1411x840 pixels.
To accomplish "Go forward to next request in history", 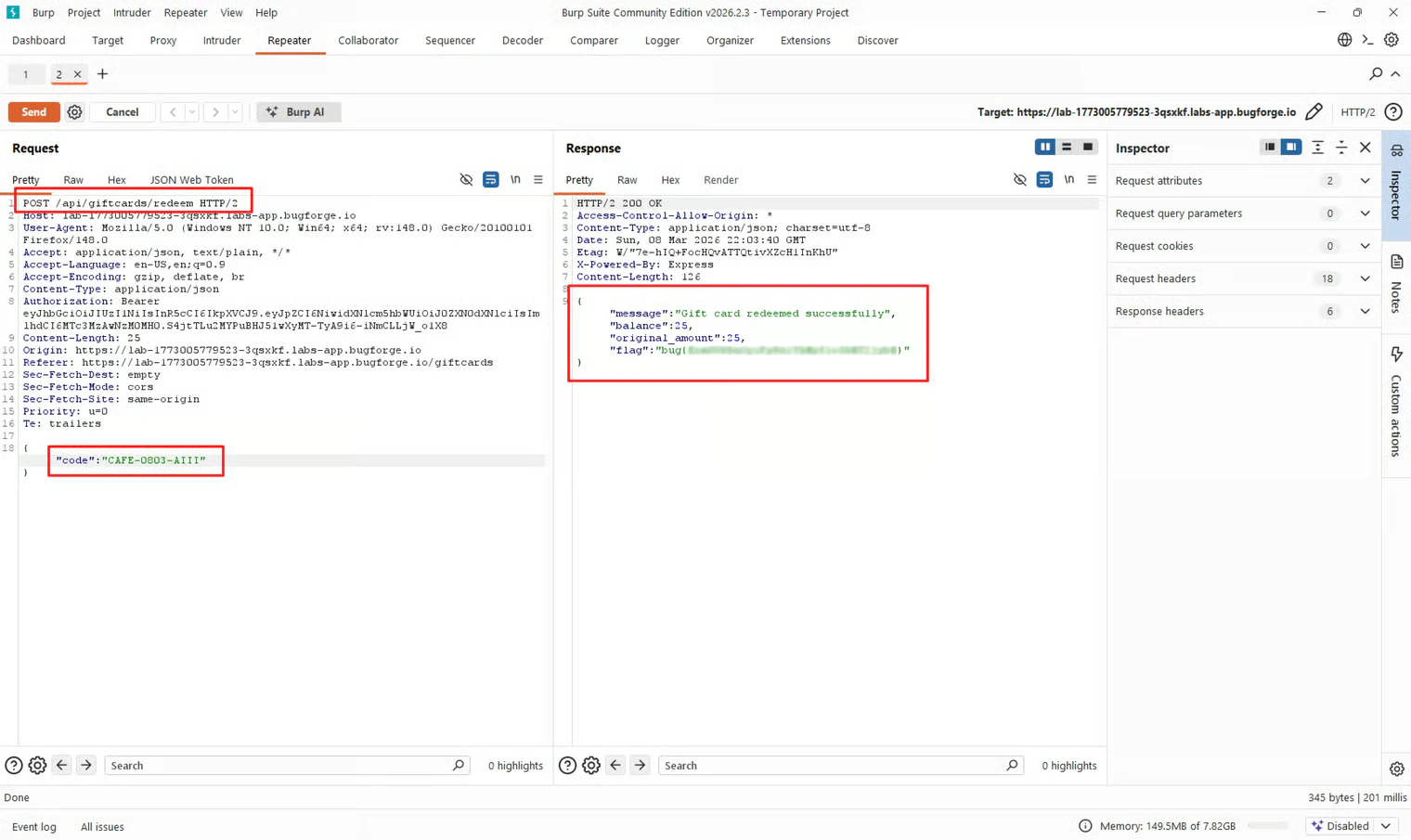I will (215, 112).
